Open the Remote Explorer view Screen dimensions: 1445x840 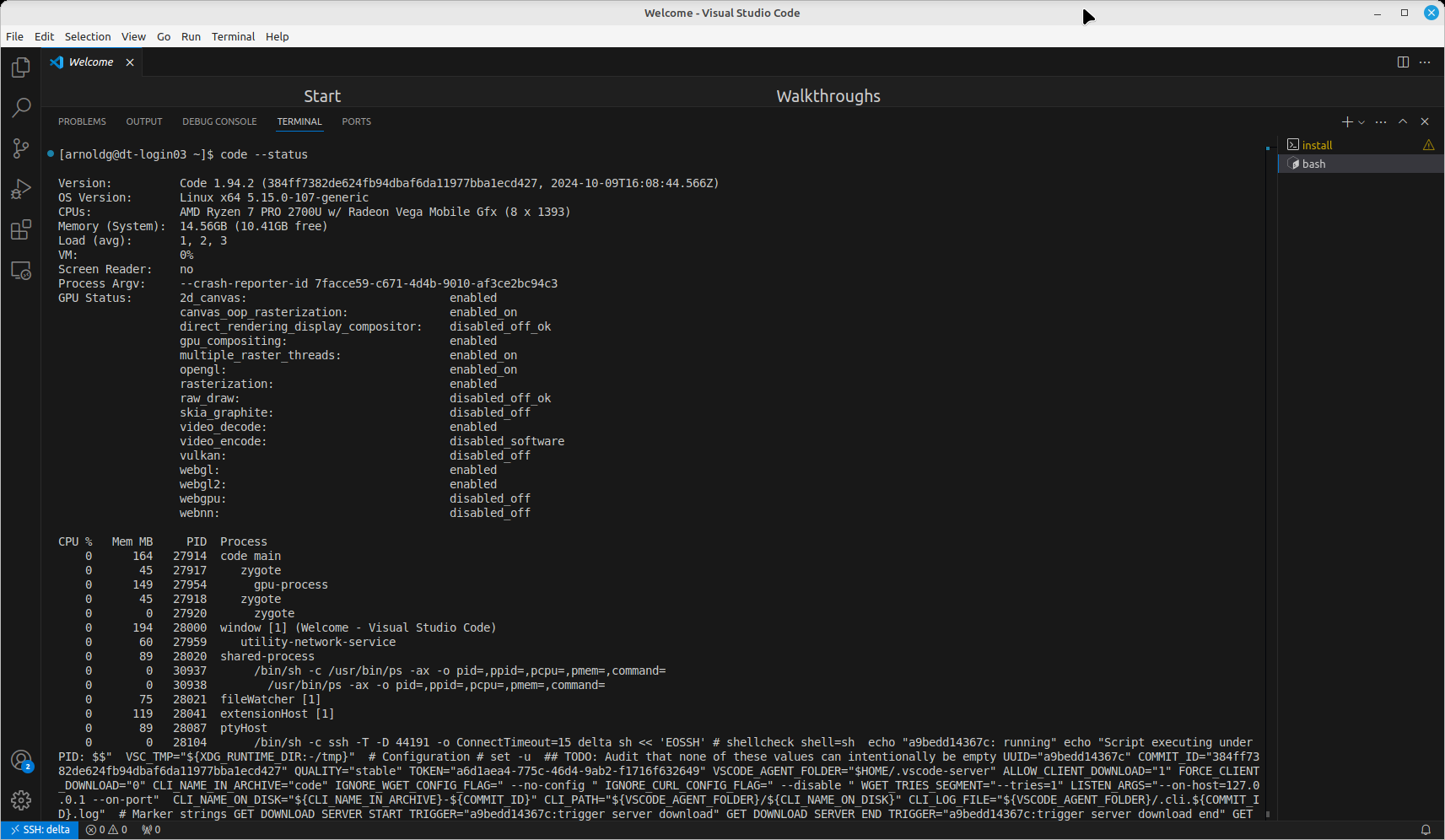click(x=21, y=271)
